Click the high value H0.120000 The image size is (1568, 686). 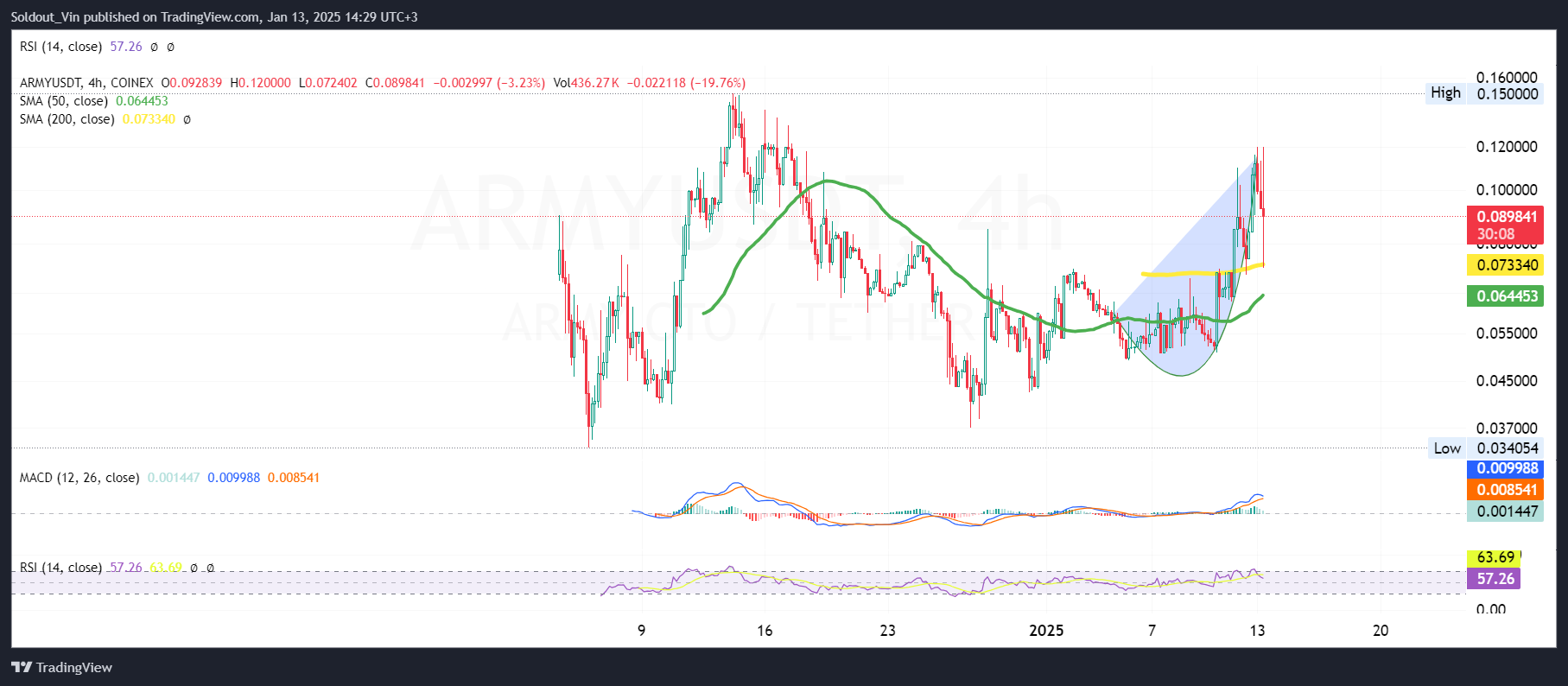click(260, 83)
